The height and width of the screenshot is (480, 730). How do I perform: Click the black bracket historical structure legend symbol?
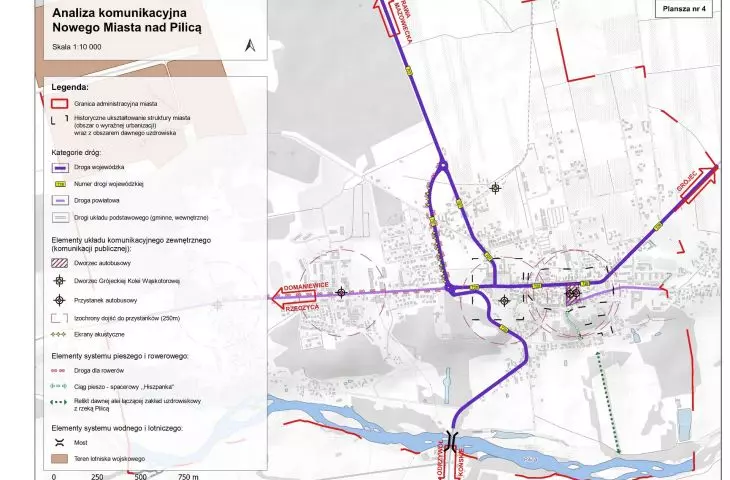pos(59,120)
